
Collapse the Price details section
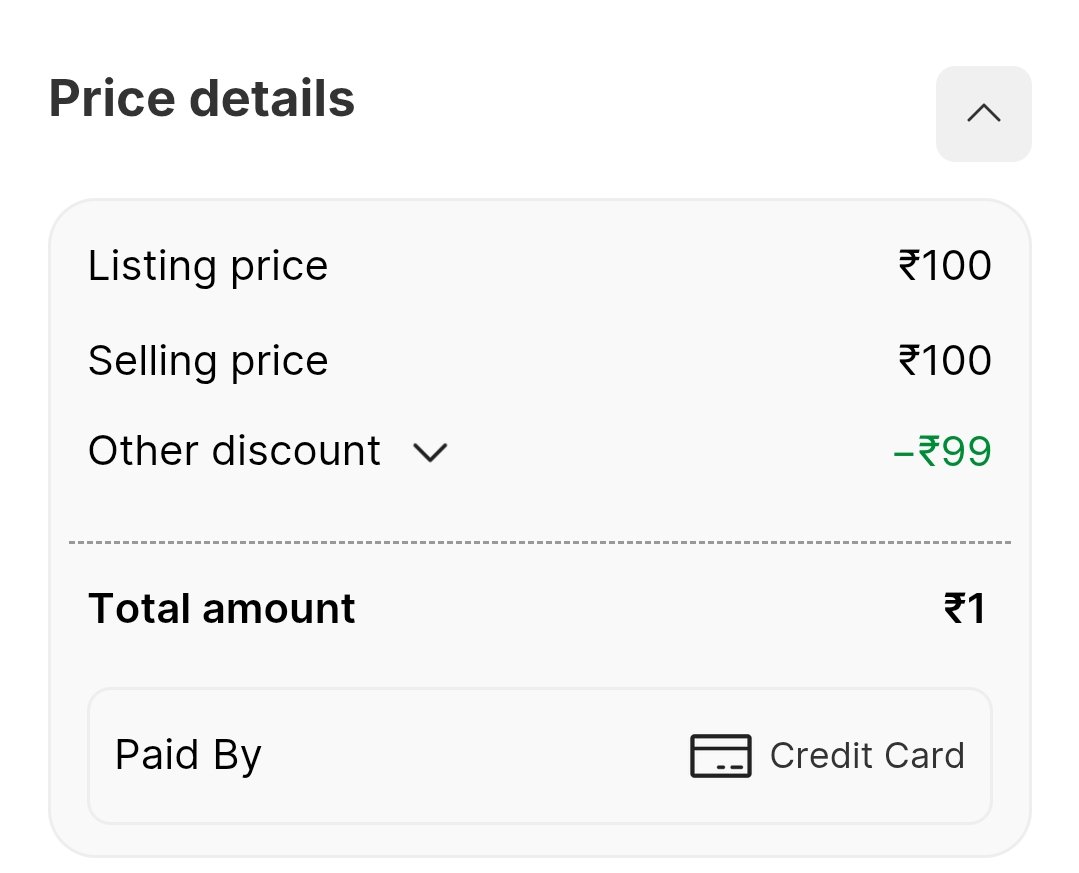(x=983, y=114)
